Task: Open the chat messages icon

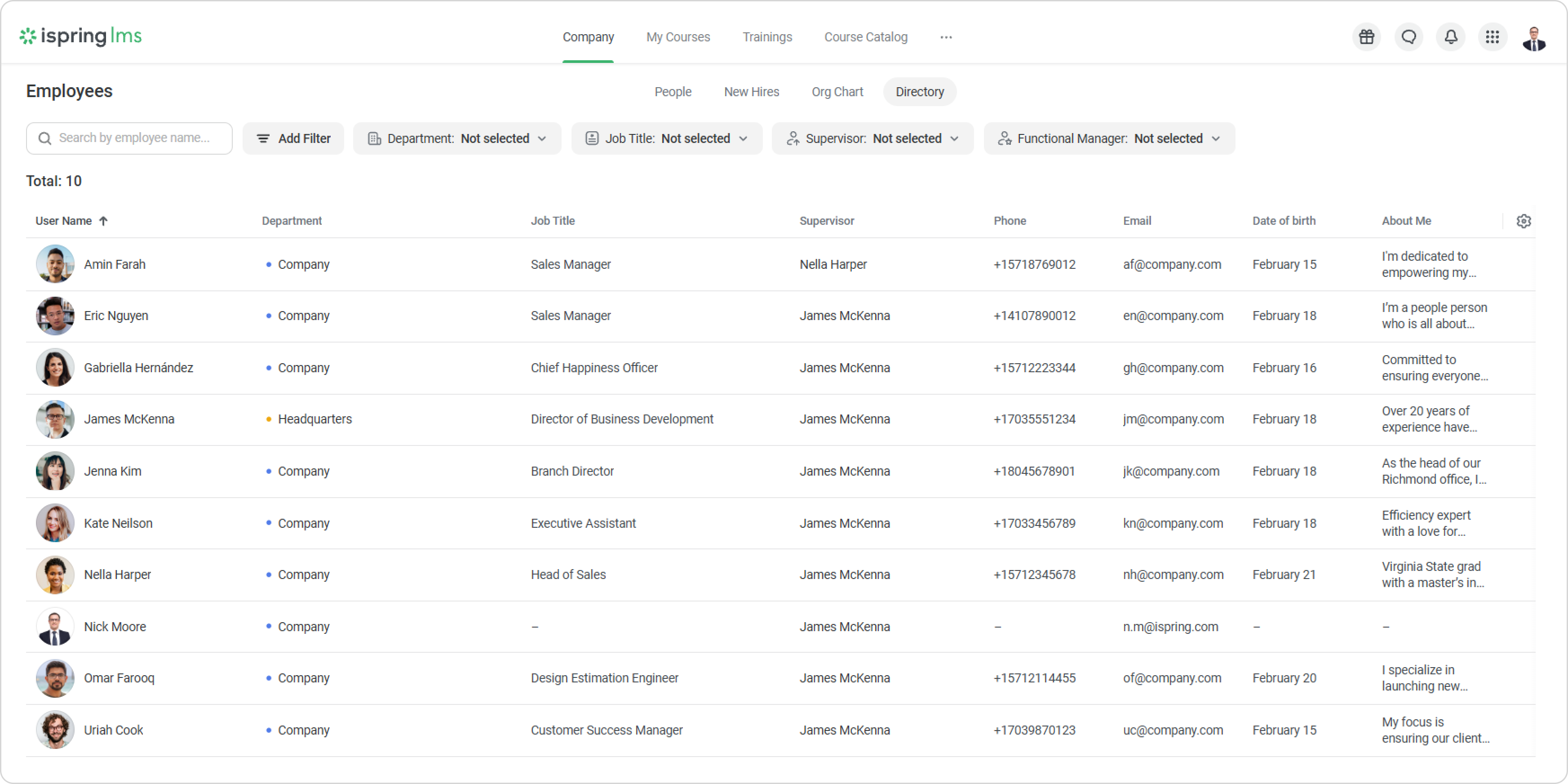Action: coord(1409,37)
